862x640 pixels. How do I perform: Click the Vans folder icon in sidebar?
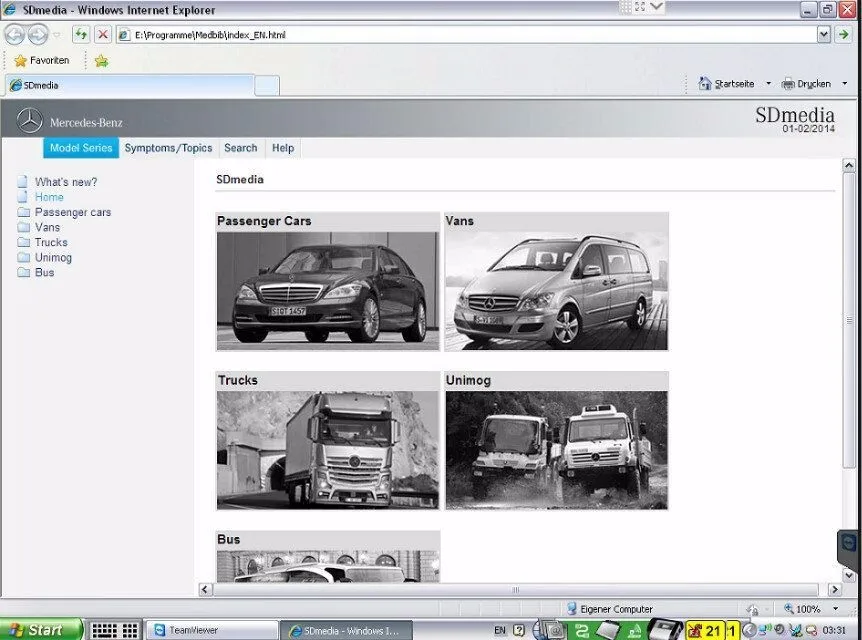pos(23,227)
